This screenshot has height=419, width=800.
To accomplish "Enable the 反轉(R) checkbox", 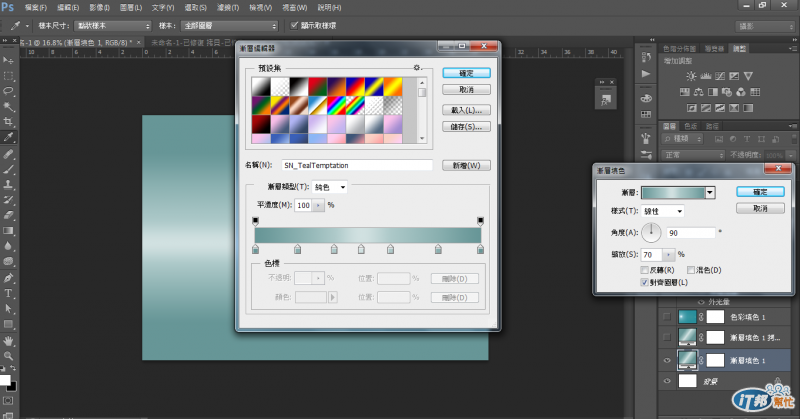I will [x=644, y=270].
